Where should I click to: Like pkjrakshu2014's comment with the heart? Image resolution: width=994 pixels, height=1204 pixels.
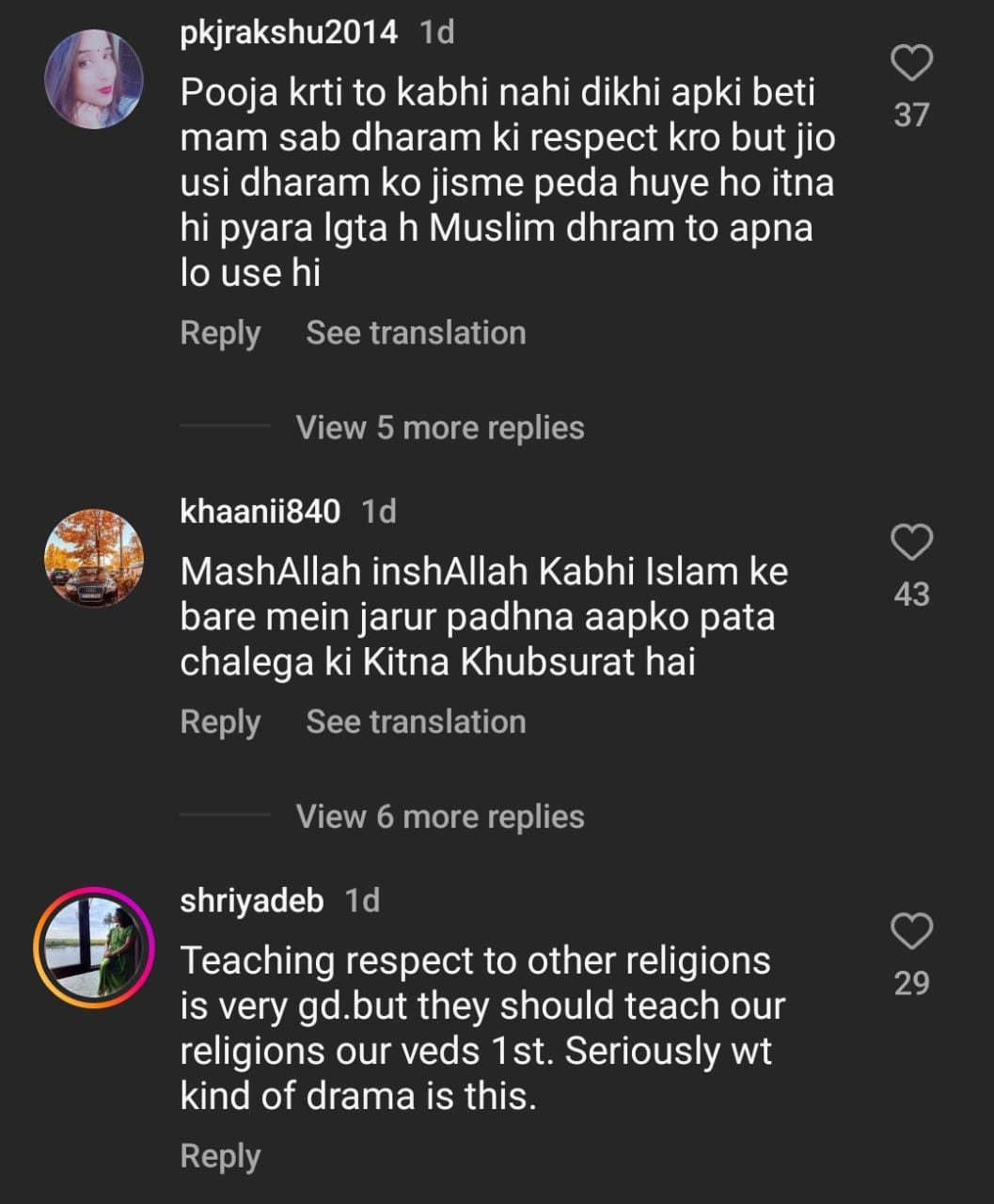pyautogui.click(x=911, y=64)
